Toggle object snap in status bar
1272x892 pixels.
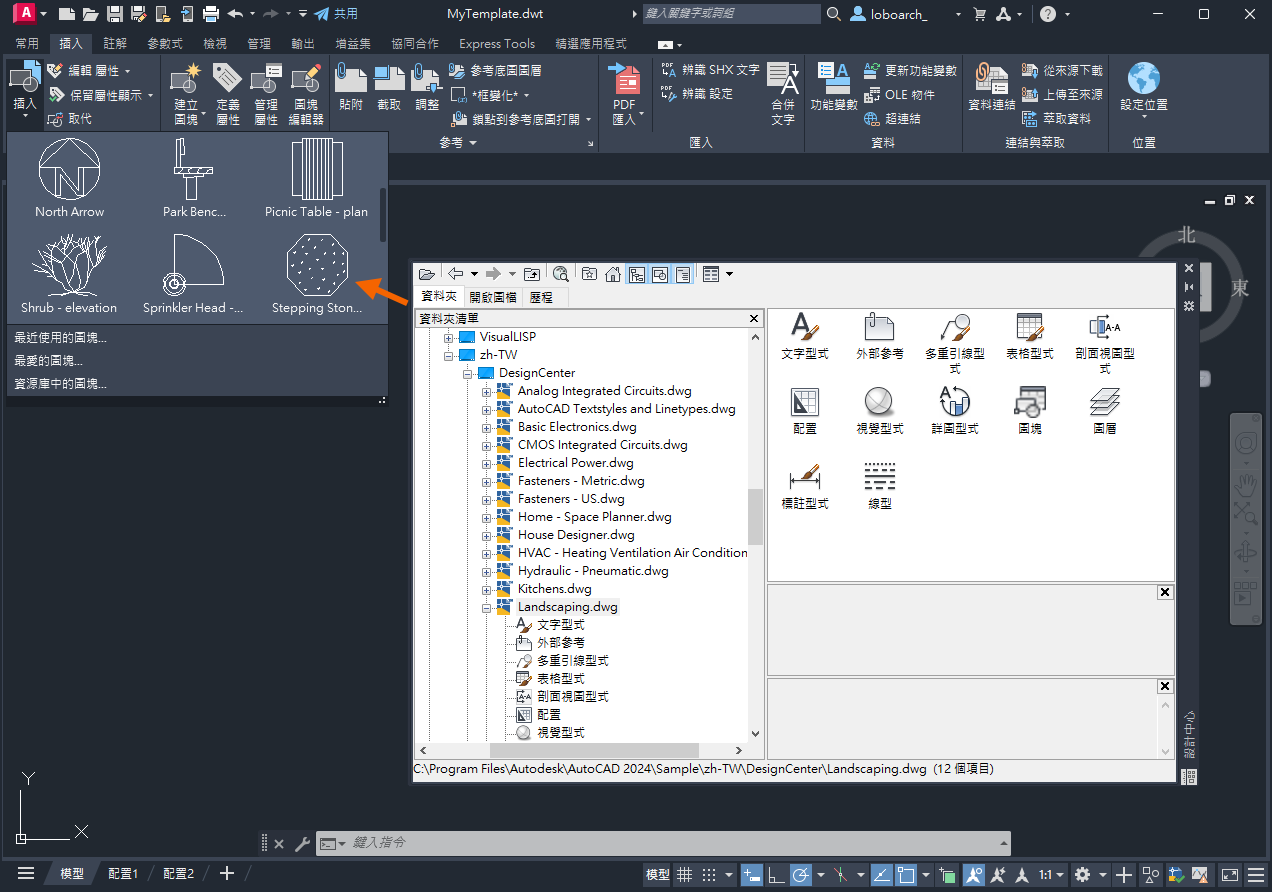pos(906,875)
